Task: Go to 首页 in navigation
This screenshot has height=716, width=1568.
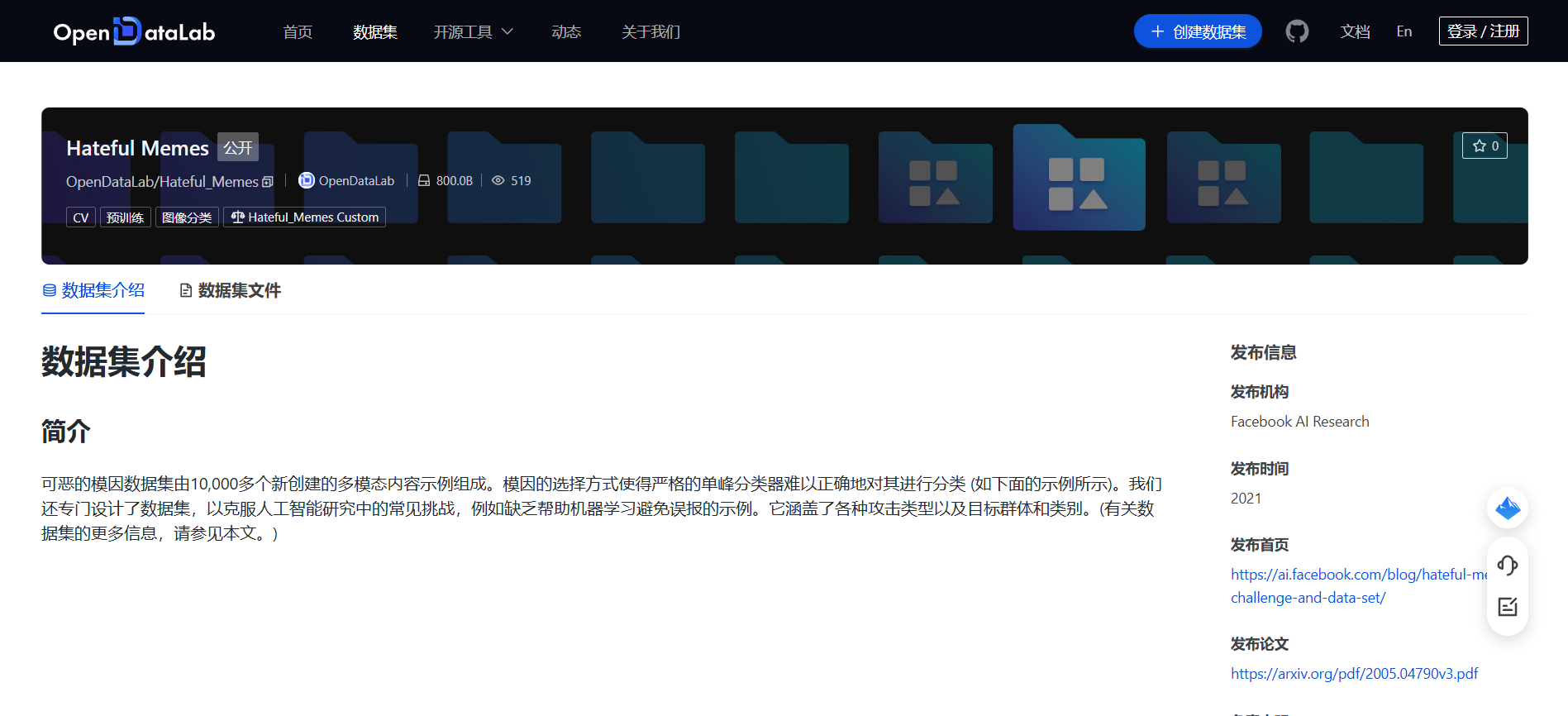Action: point(298,31)
